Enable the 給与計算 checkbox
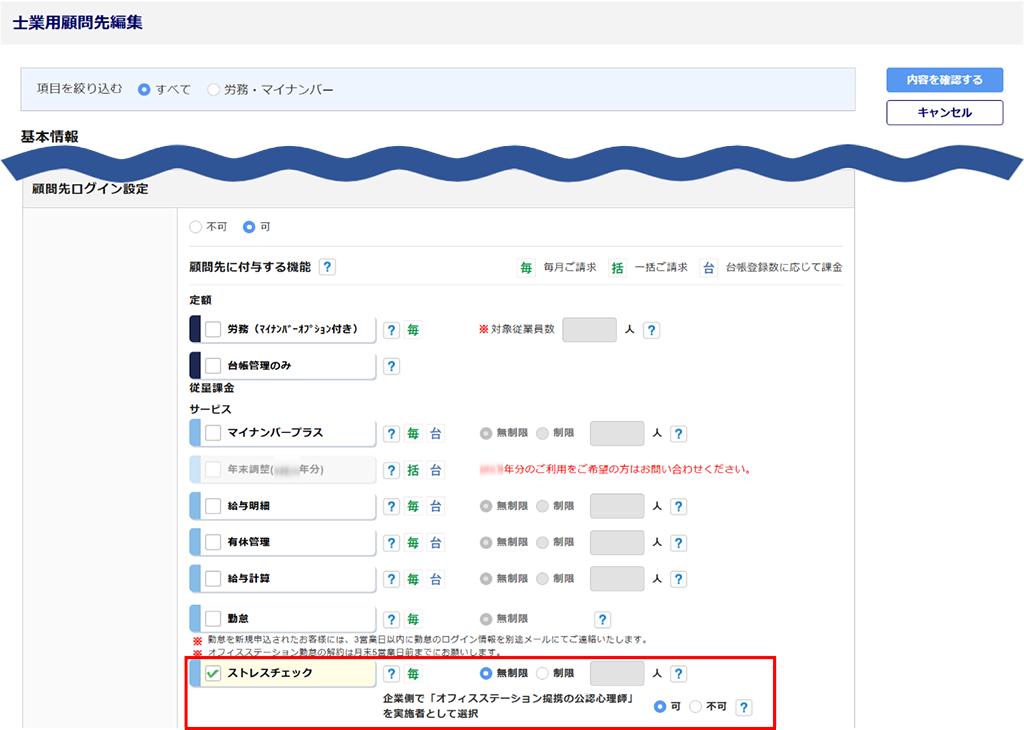 click(x=213, y=578)
